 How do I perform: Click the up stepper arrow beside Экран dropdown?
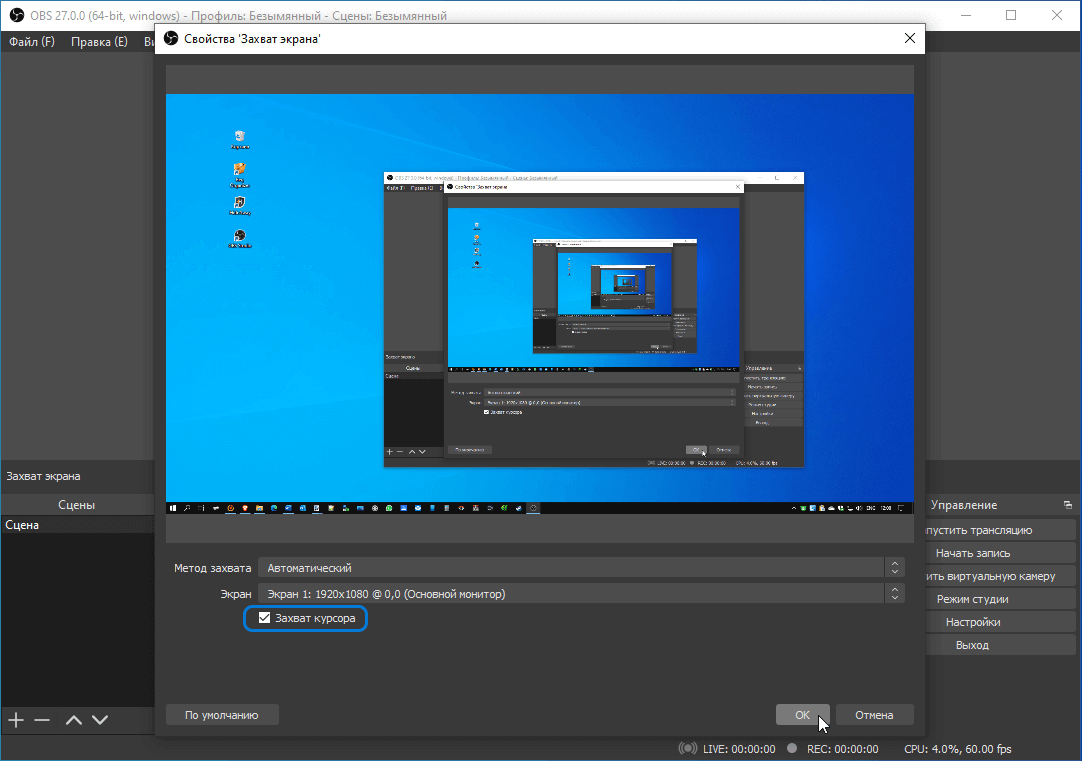(895, 588)
